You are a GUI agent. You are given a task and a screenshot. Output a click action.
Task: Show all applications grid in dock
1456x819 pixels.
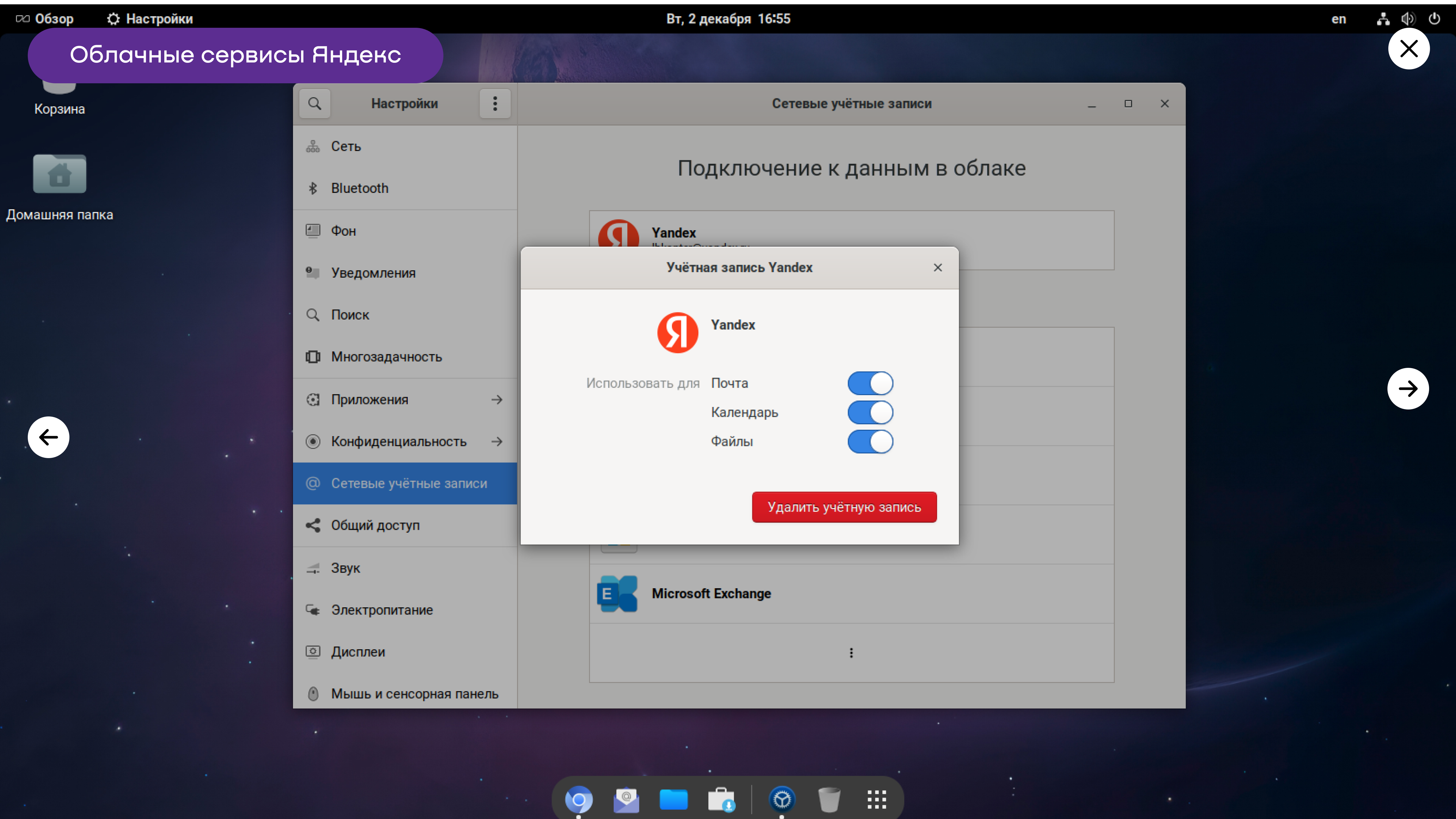coord(876,799)
